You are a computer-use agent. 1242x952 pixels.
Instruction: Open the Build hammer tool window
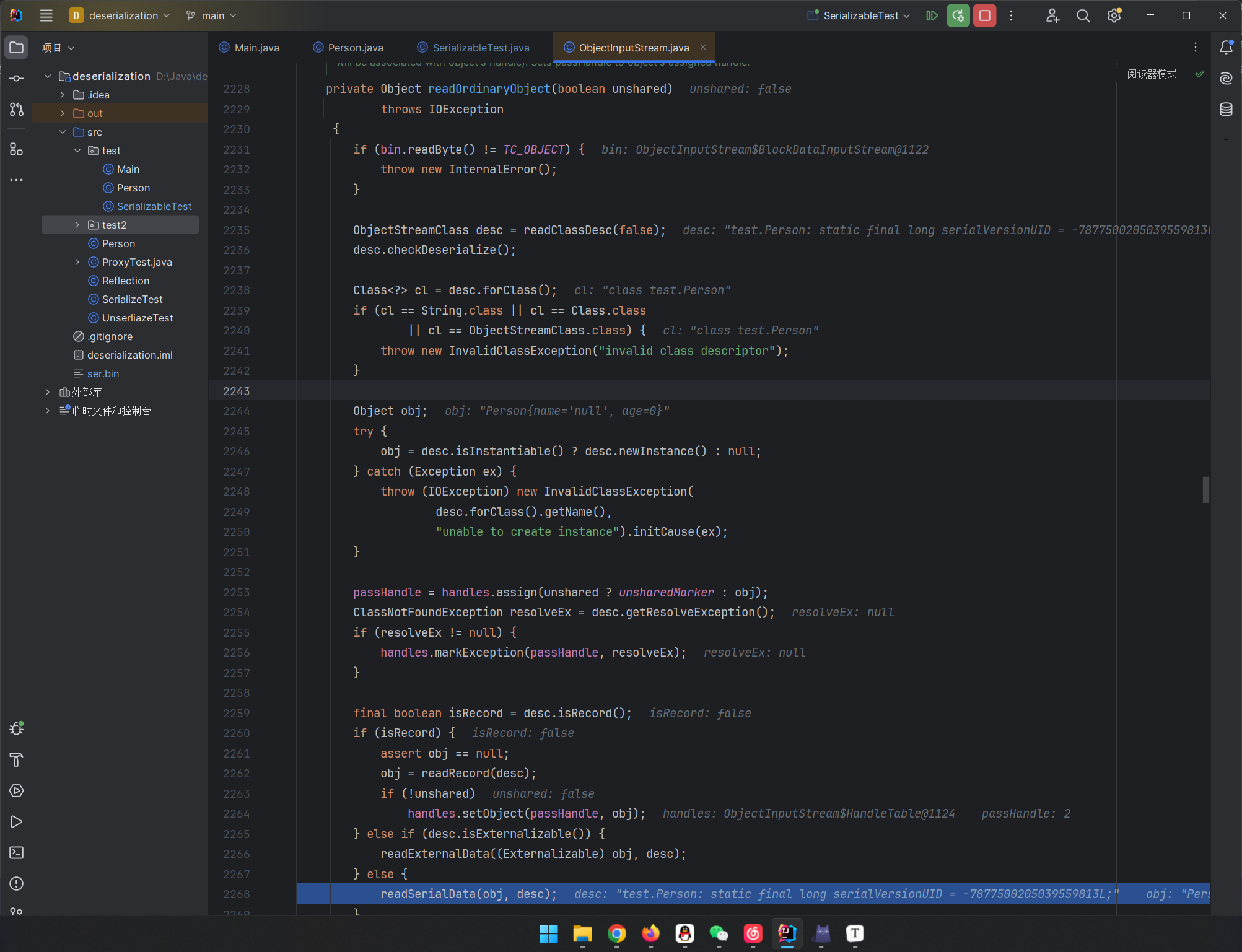click(17, 759)
